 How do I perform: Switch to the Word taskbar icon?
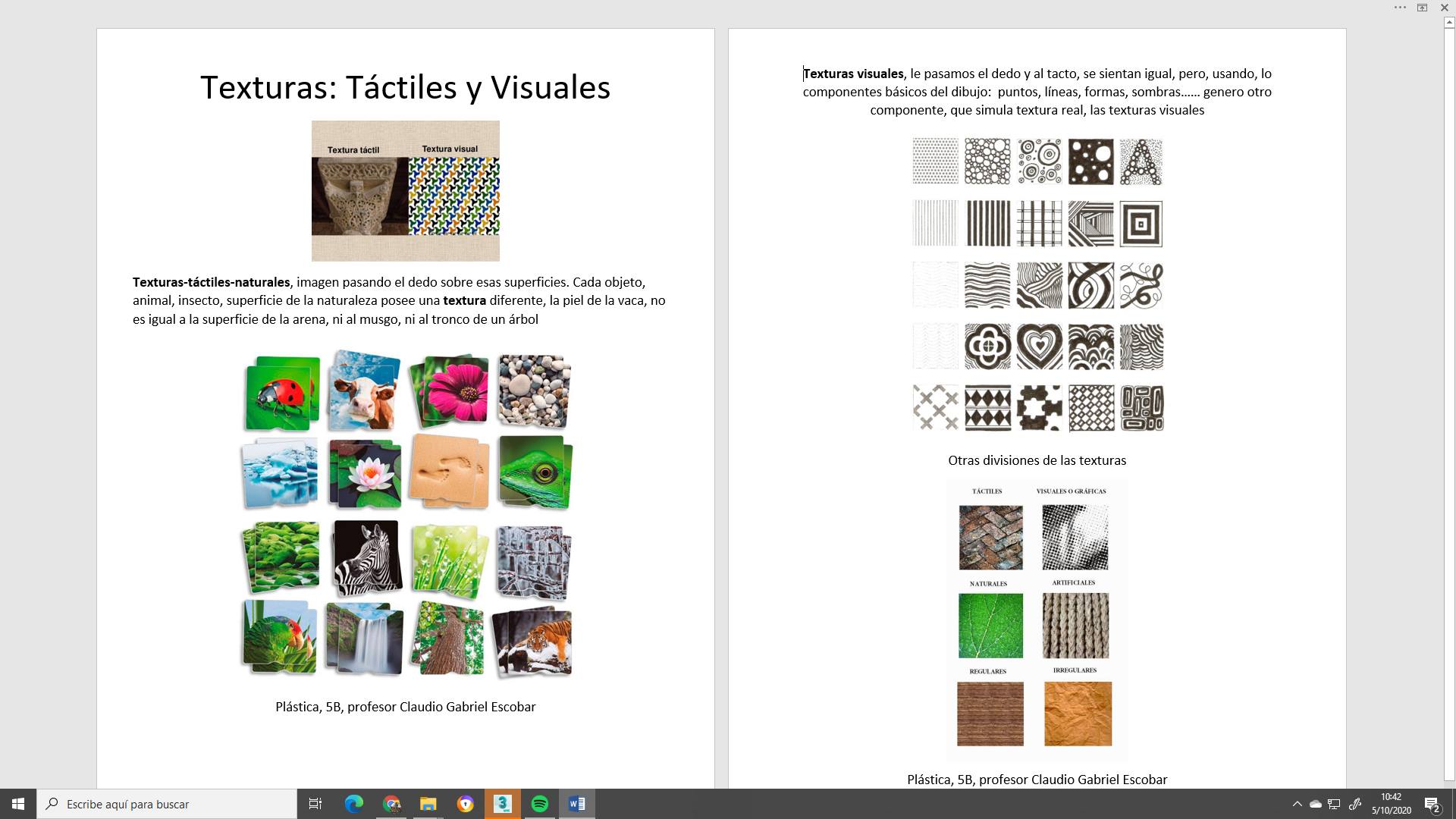tap(577, 804)
